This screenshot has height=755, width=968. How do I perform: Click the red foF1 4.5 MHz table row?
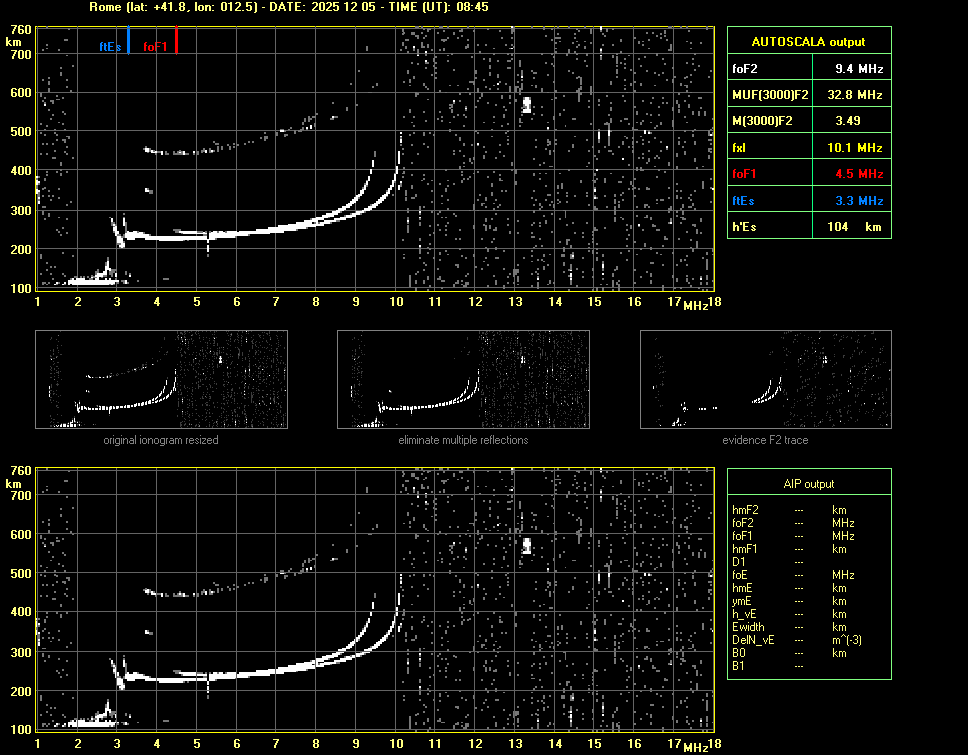[x=808, y=173]
